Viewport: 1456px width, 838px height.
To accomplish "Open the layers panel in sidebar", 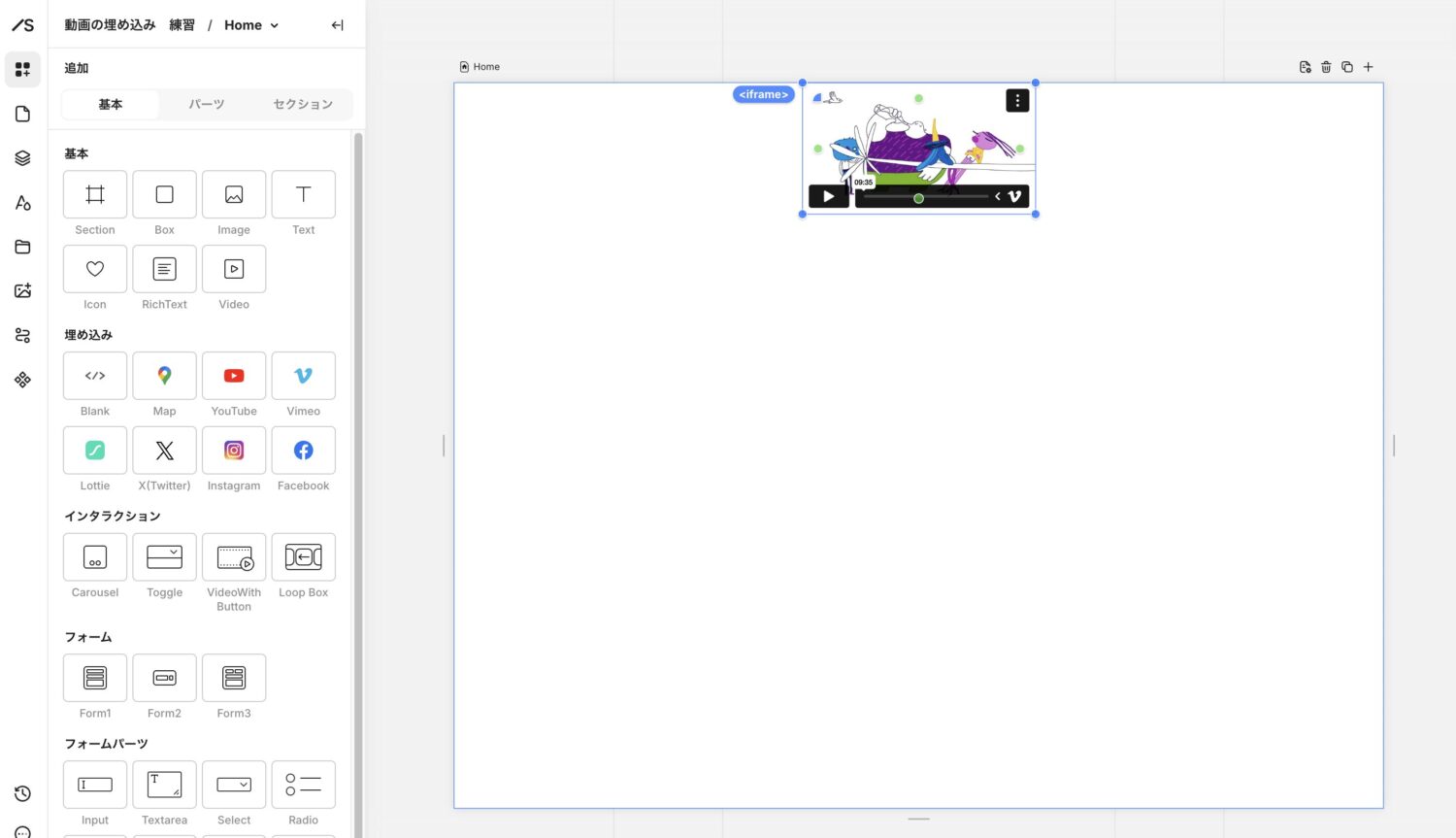I will 22,158.
